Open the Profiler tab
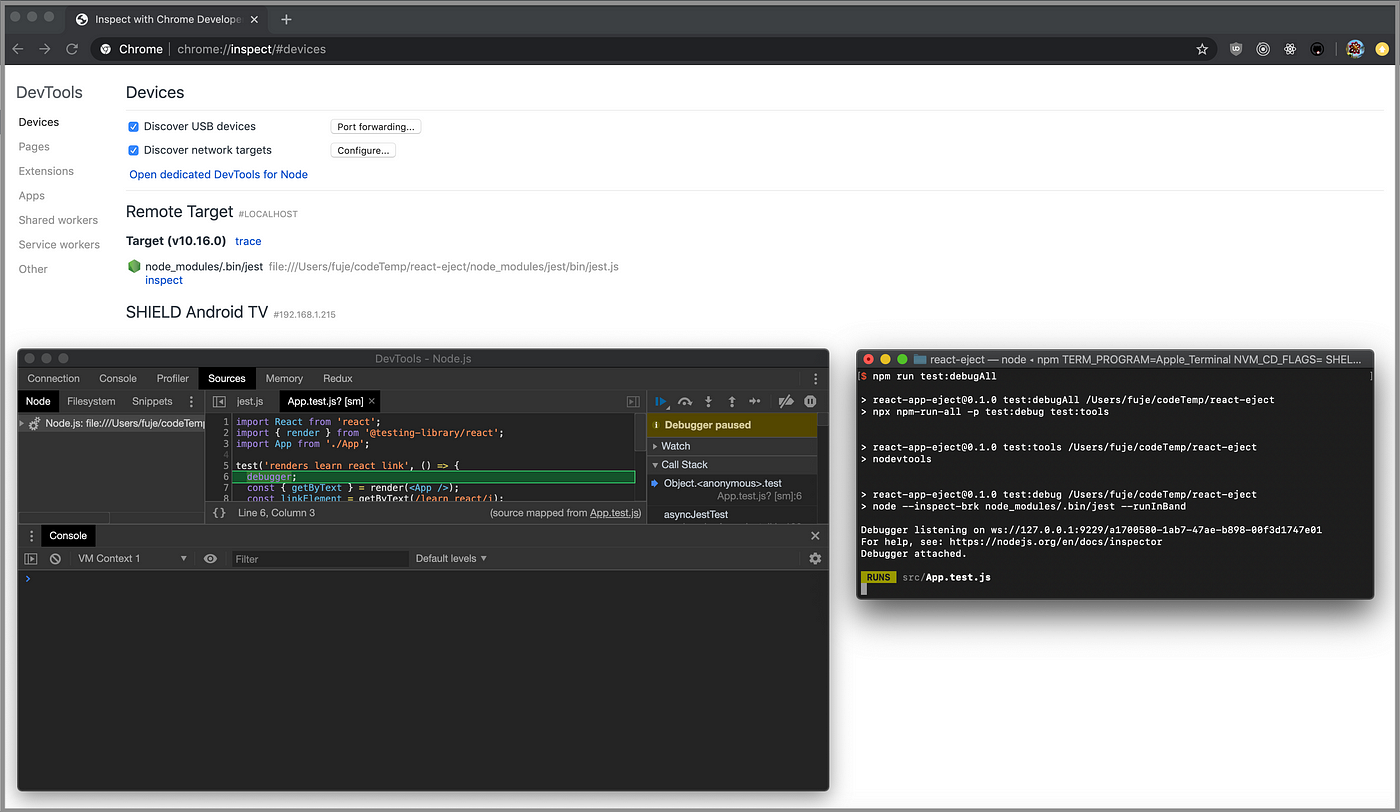 [173, 379]
